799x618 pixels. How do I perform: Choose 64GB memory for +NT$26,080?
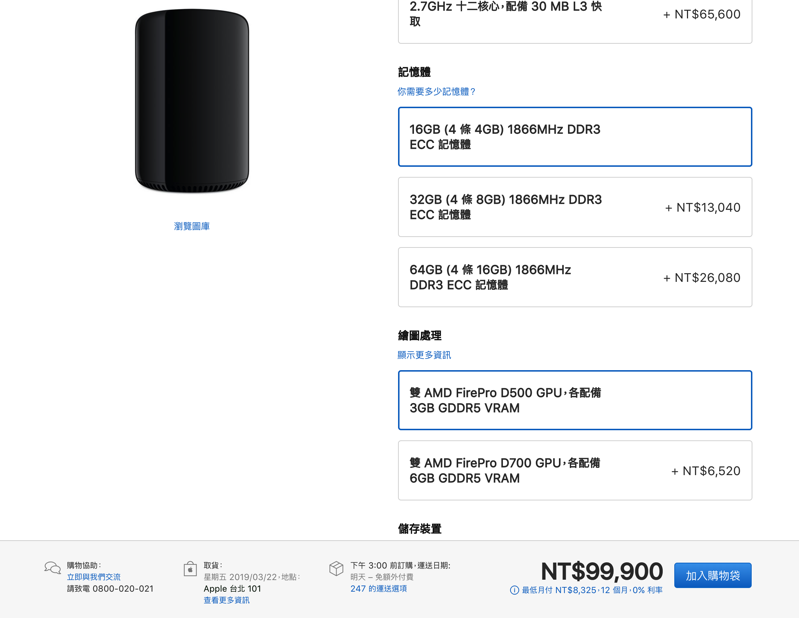tap(575, 277)
